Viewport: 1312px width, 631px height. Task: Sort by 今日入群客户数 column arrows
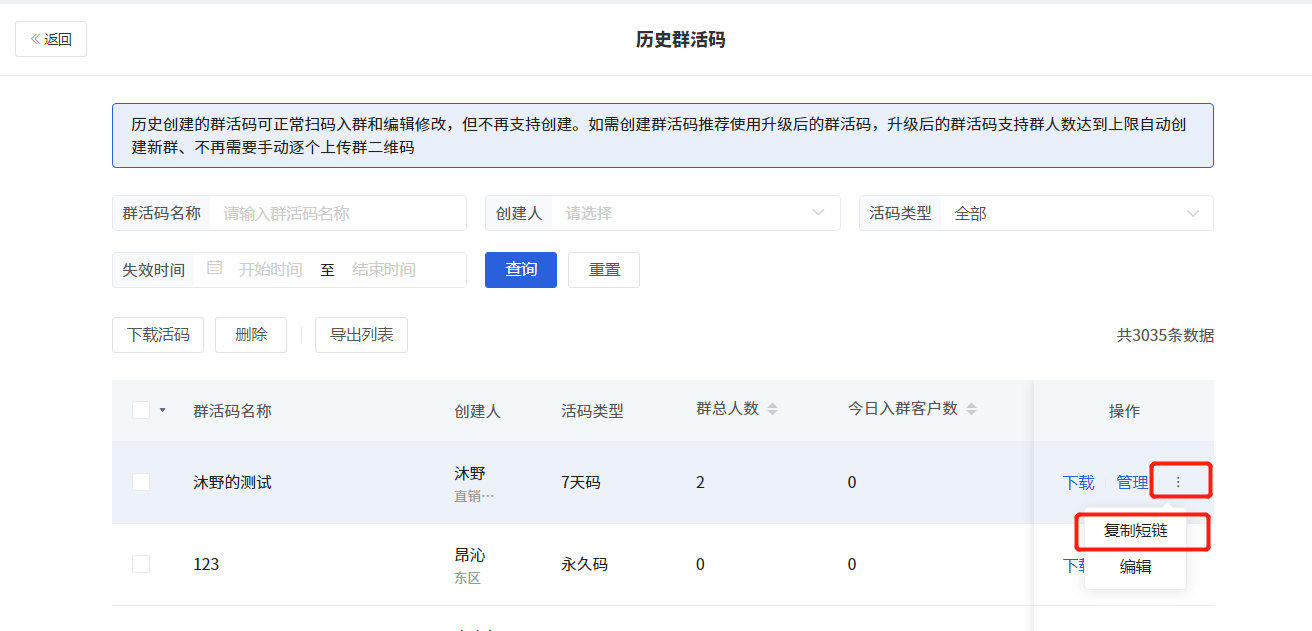971,409
